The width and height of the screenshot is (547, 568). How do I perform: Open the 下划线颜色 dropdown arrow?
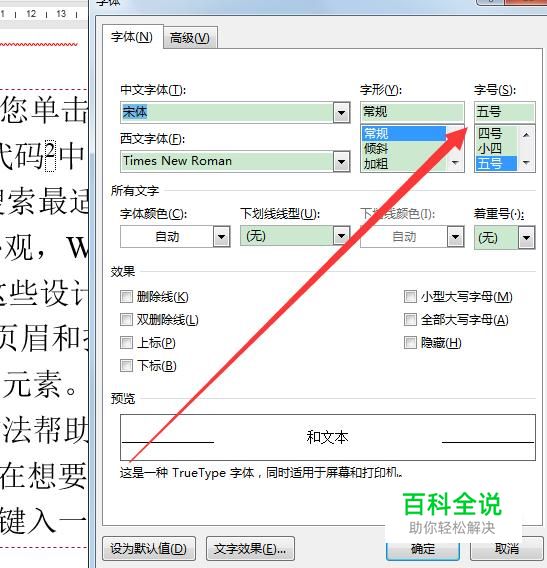pyautogui.click(x=455, y=238)
